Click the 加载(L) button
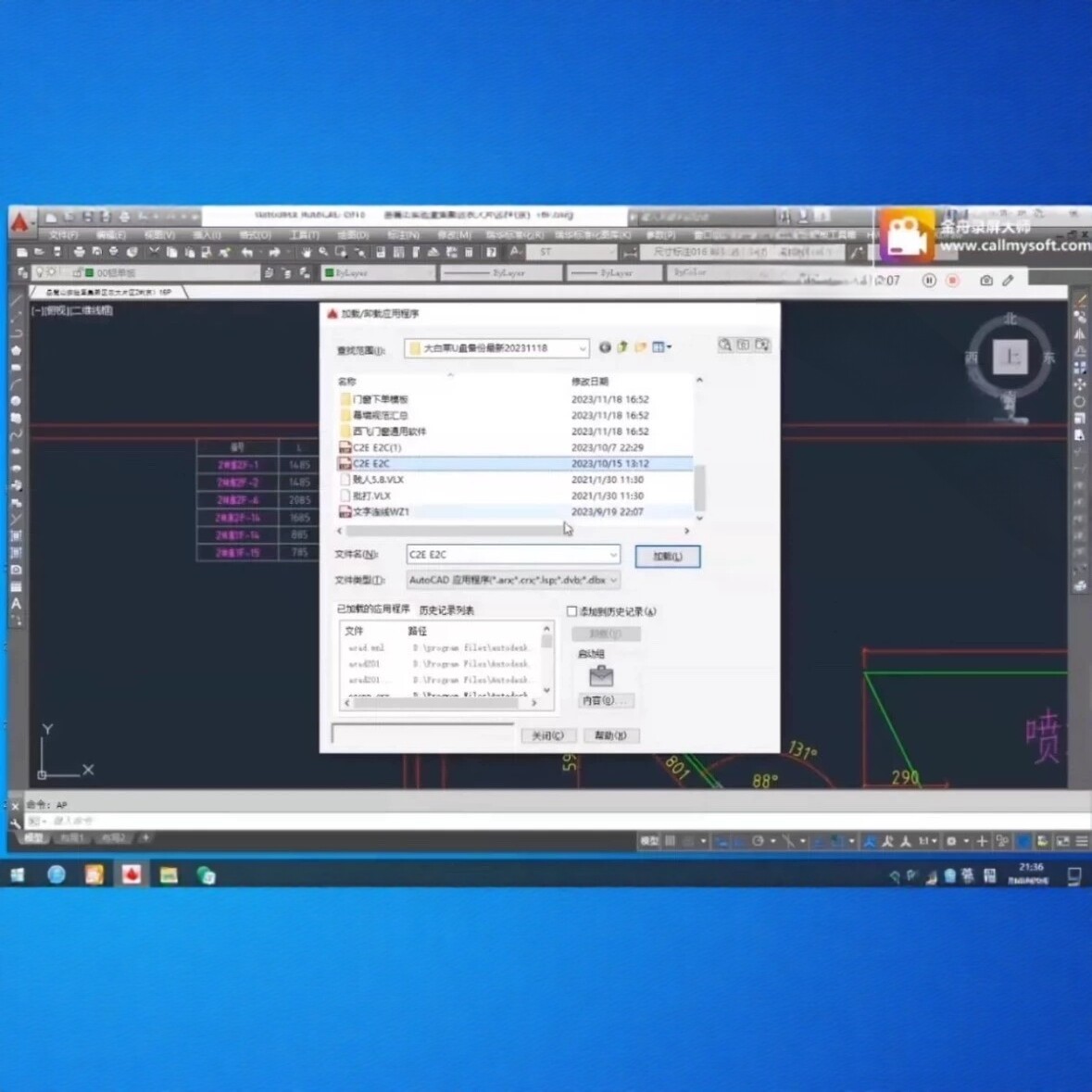 coord(667,557)
